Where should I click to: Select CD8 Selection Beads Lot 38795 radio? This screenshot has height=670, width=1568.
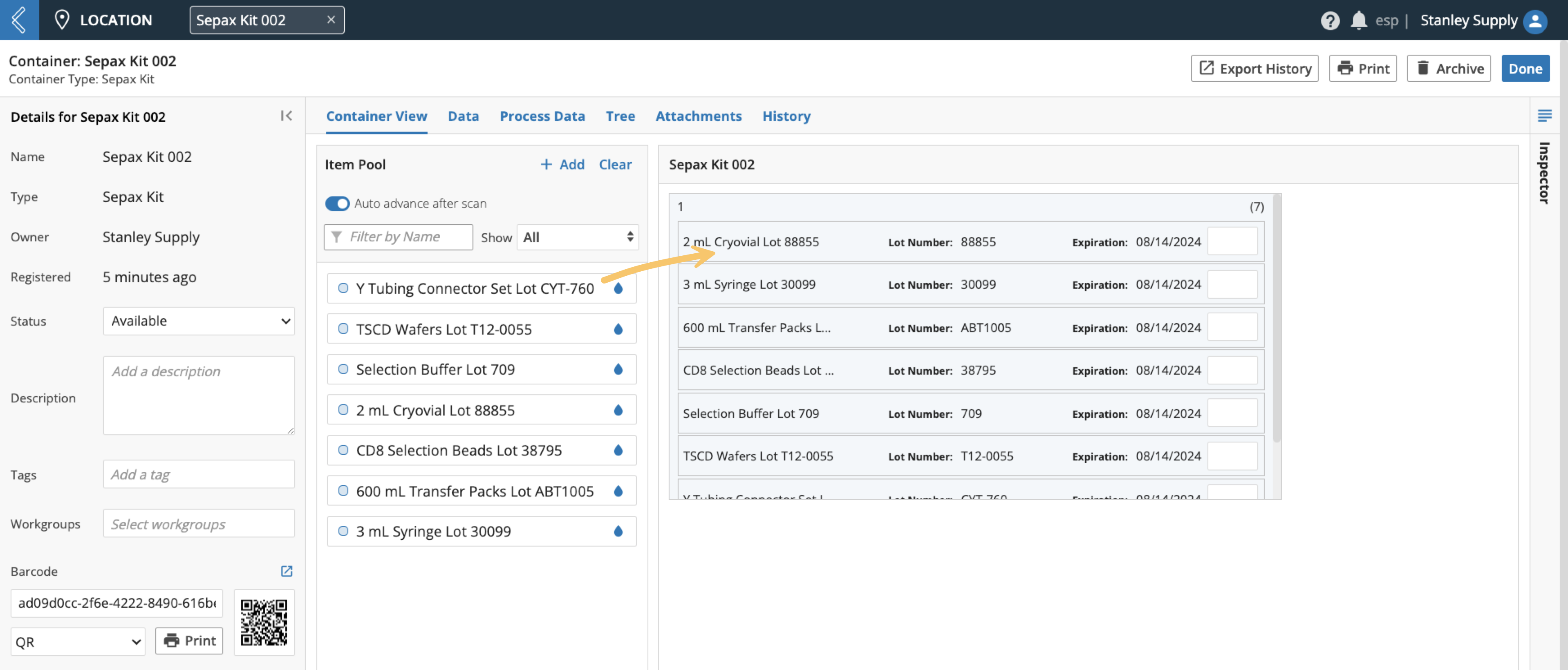343,450
